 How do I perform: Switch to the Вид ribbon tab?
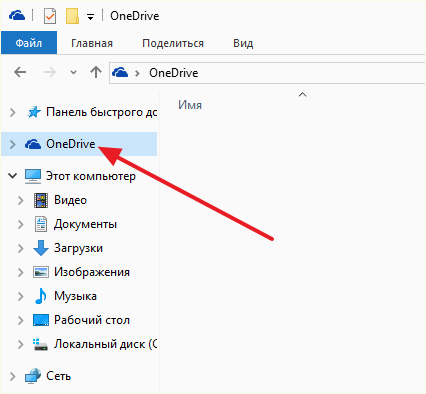pyautogui.click(x=243, y=43)
